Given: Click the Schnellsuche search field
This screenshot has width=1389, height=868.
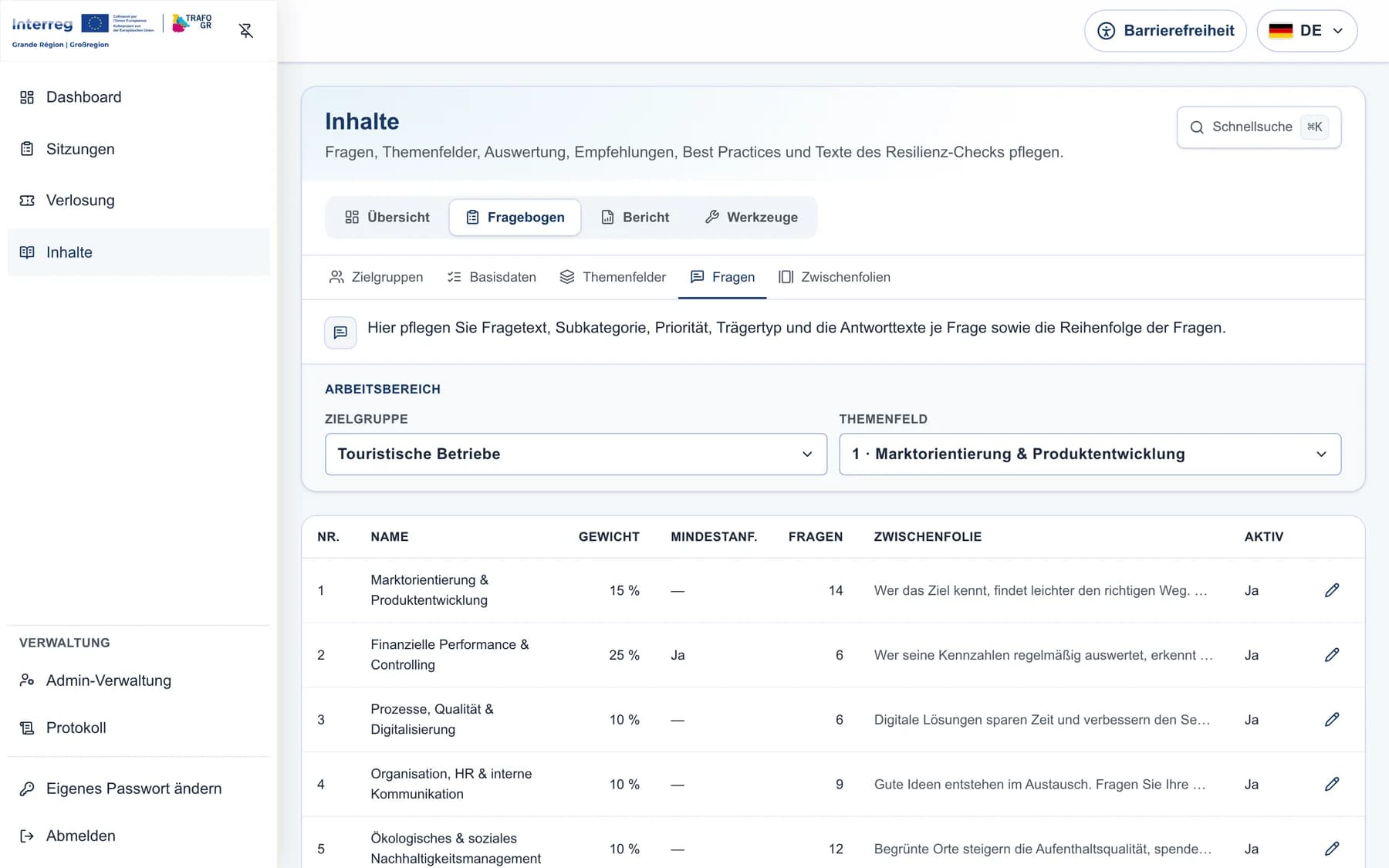Looking at the screenshot, I should pos(1259,127).
